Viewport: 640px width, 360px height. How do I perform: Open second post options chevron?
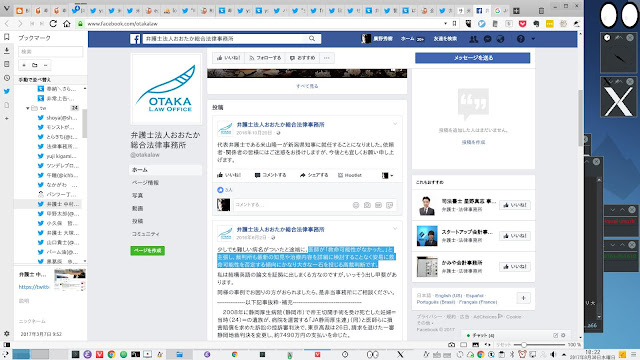[x=395, y=229]
